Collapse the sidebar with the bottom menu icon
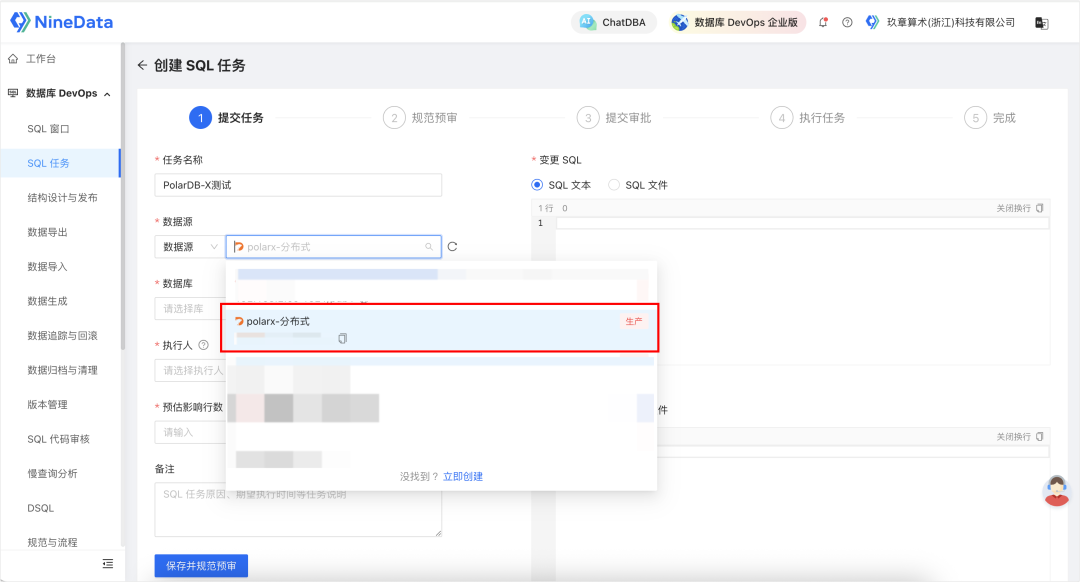Viewport: 1080px width, 582px height. click(107, 564)
